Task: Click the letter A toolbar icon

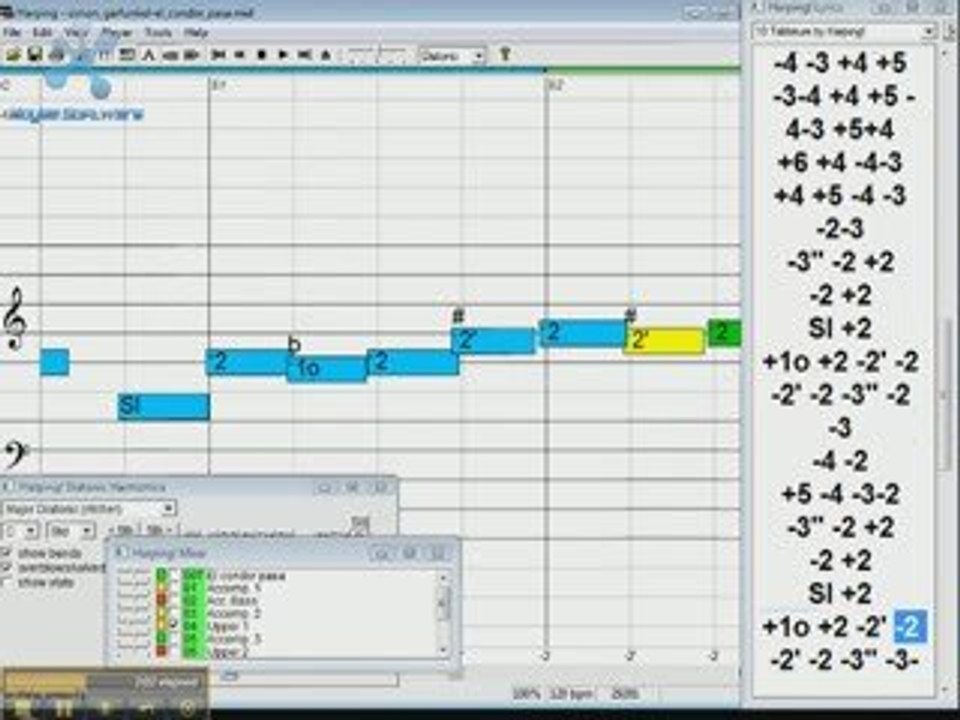Action: click(148, 55)
